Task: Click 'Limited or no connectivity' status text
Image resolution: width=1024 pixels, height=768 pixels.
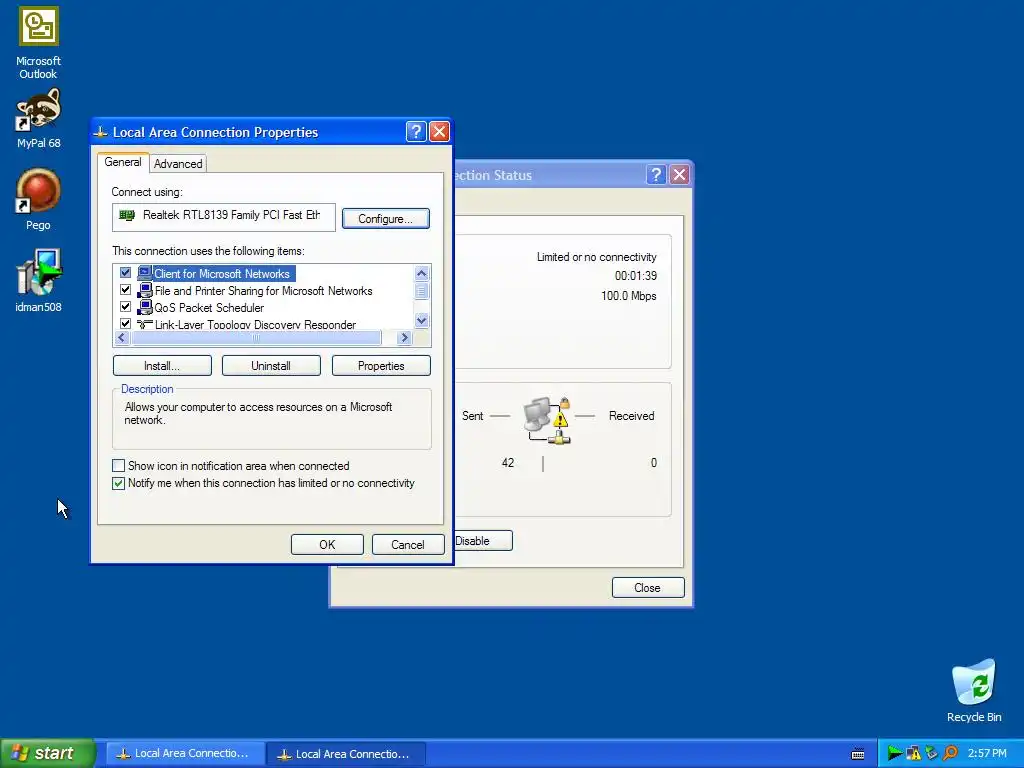Action: coord(596,257)
